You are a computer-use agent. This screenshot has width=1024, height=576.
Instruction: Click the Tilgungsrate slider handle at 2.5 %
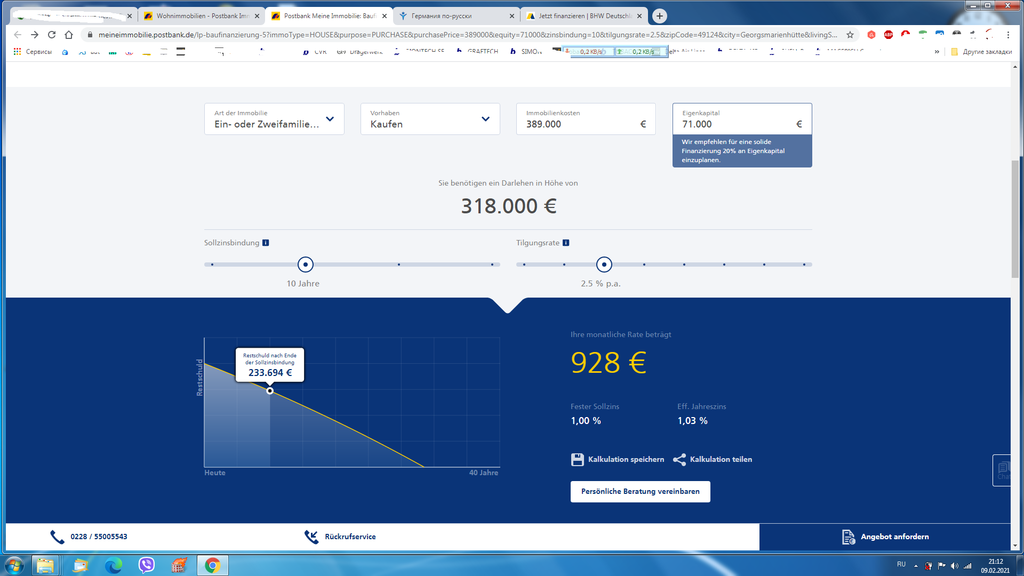604,264
